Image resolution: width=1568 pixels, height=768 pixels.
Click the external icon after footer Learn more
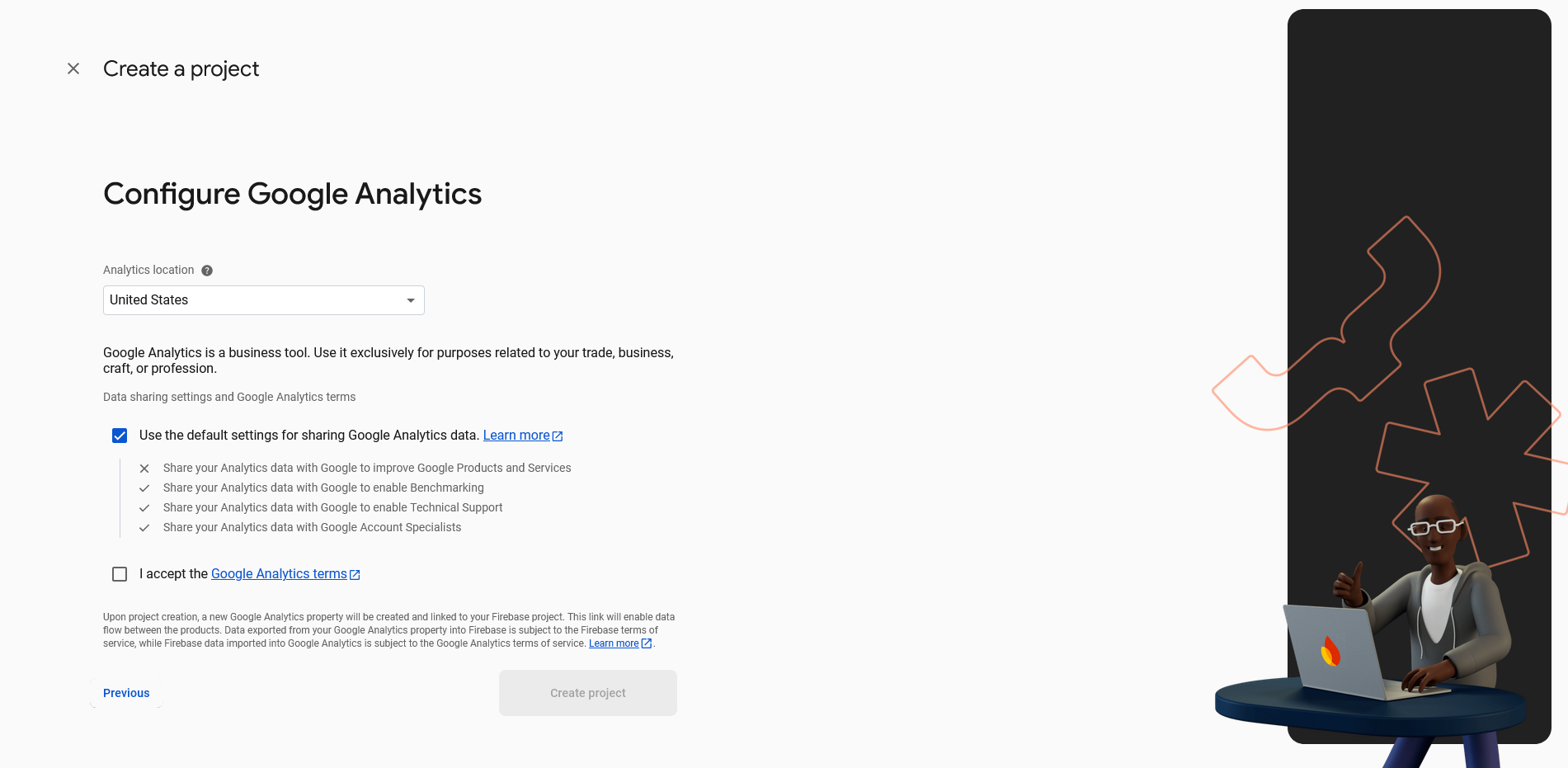[647, 643]
